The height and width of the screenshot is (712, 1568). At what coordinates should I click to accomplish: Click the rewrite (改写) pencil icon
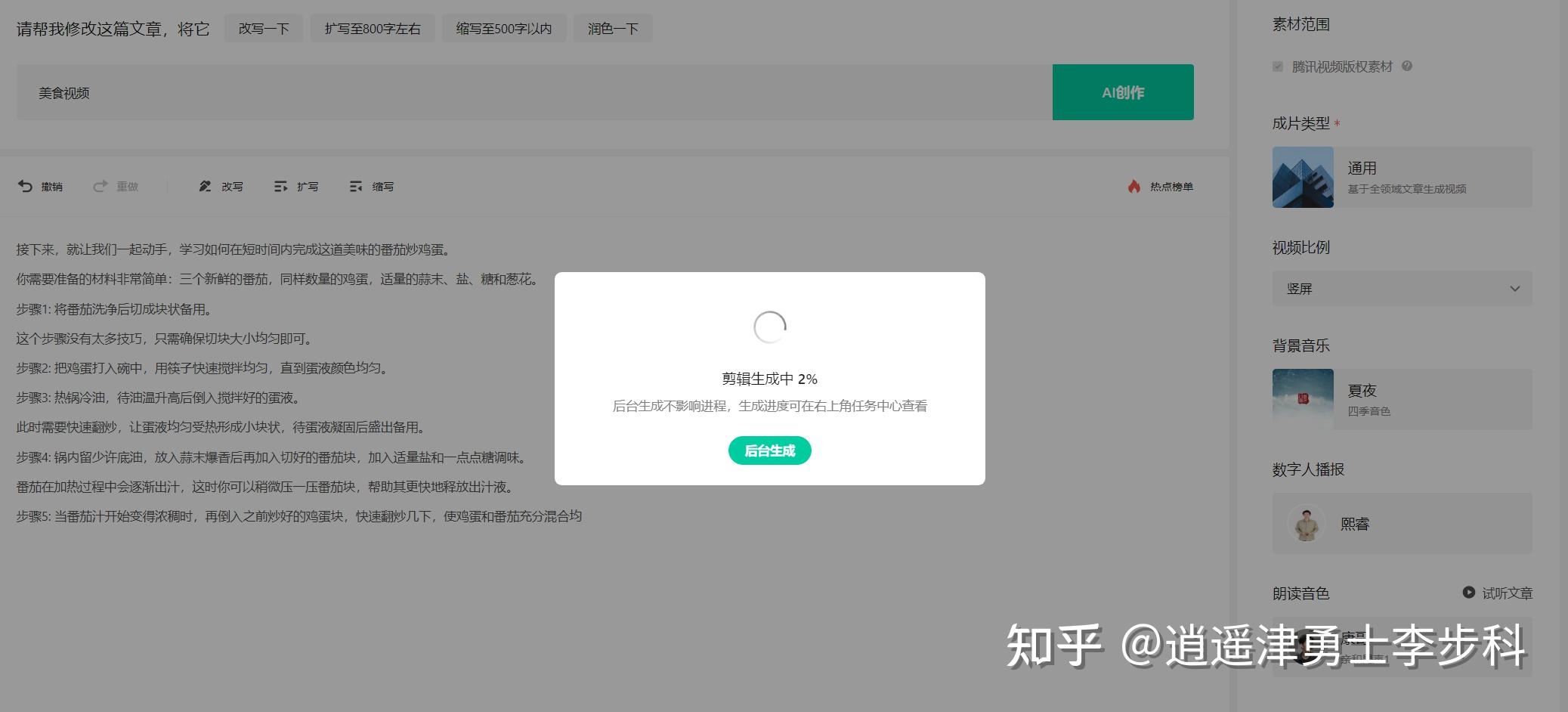205,186
